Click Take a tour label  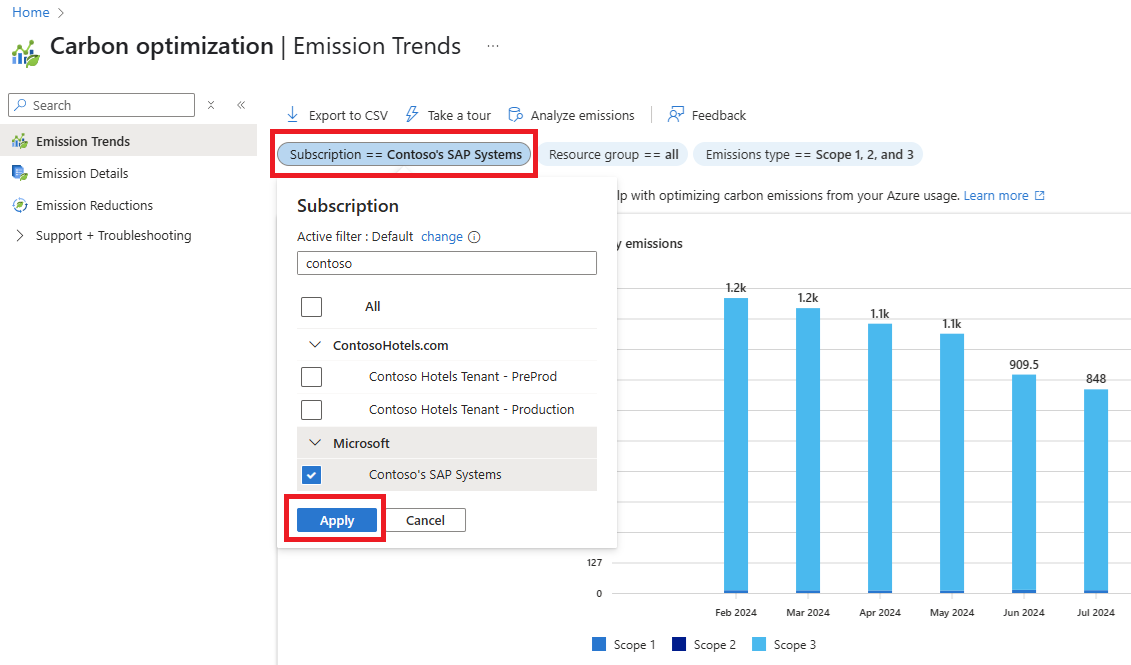pyautogui.click(x=459, y=115)
